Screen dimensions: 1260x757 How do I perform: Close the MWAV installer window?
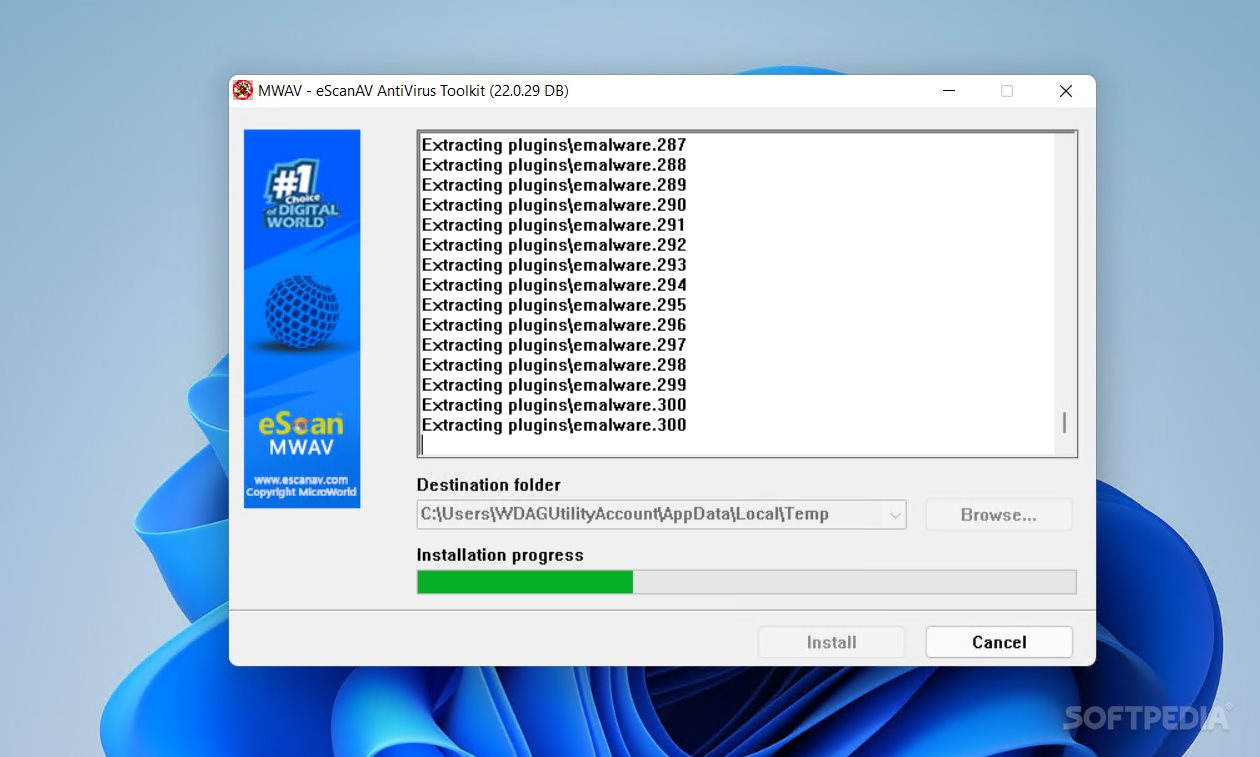(1066, 91)
